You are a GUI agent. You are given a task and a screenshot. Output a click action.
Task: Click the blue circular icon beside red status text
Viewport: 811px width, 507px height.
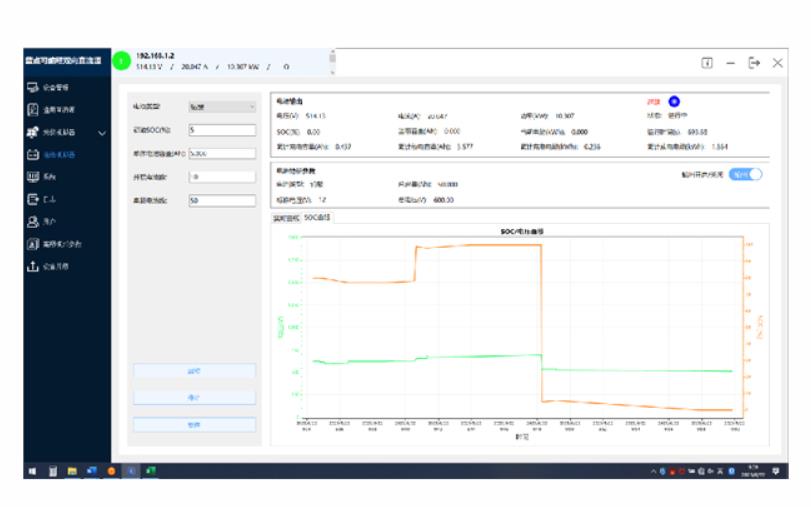click(x=673, y=101)
